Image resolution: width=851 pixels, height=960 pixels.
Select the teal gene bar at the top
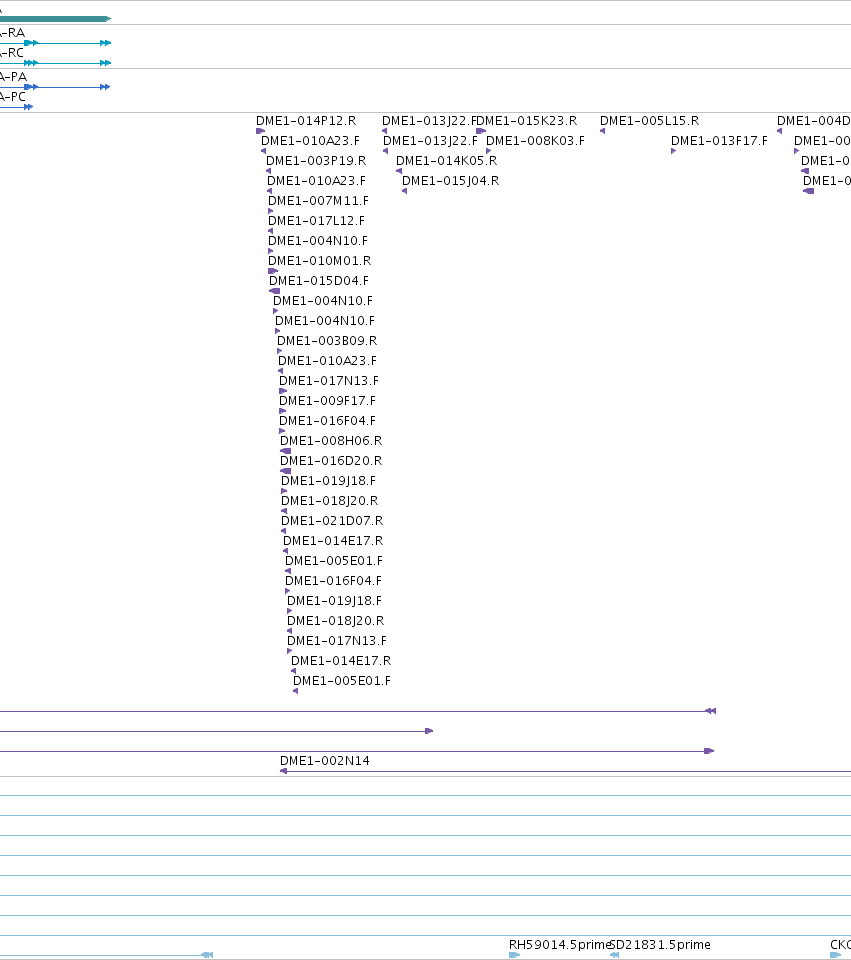click(55, 19)
